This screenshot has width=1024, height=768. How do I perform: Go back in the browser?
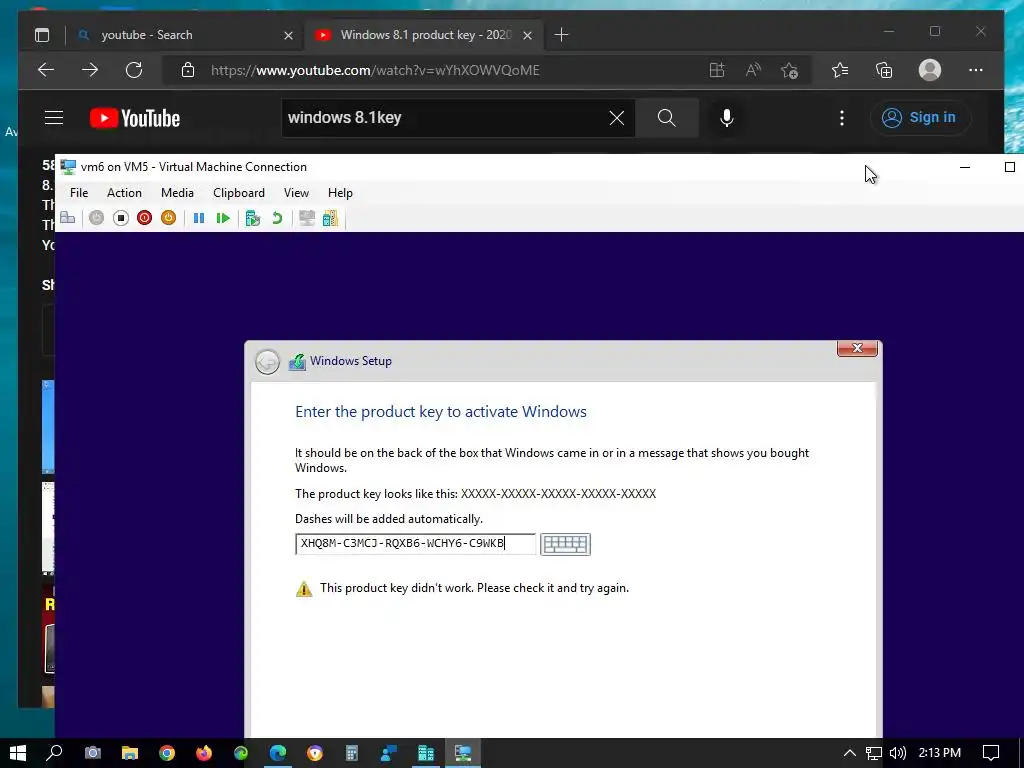(46, 70)
